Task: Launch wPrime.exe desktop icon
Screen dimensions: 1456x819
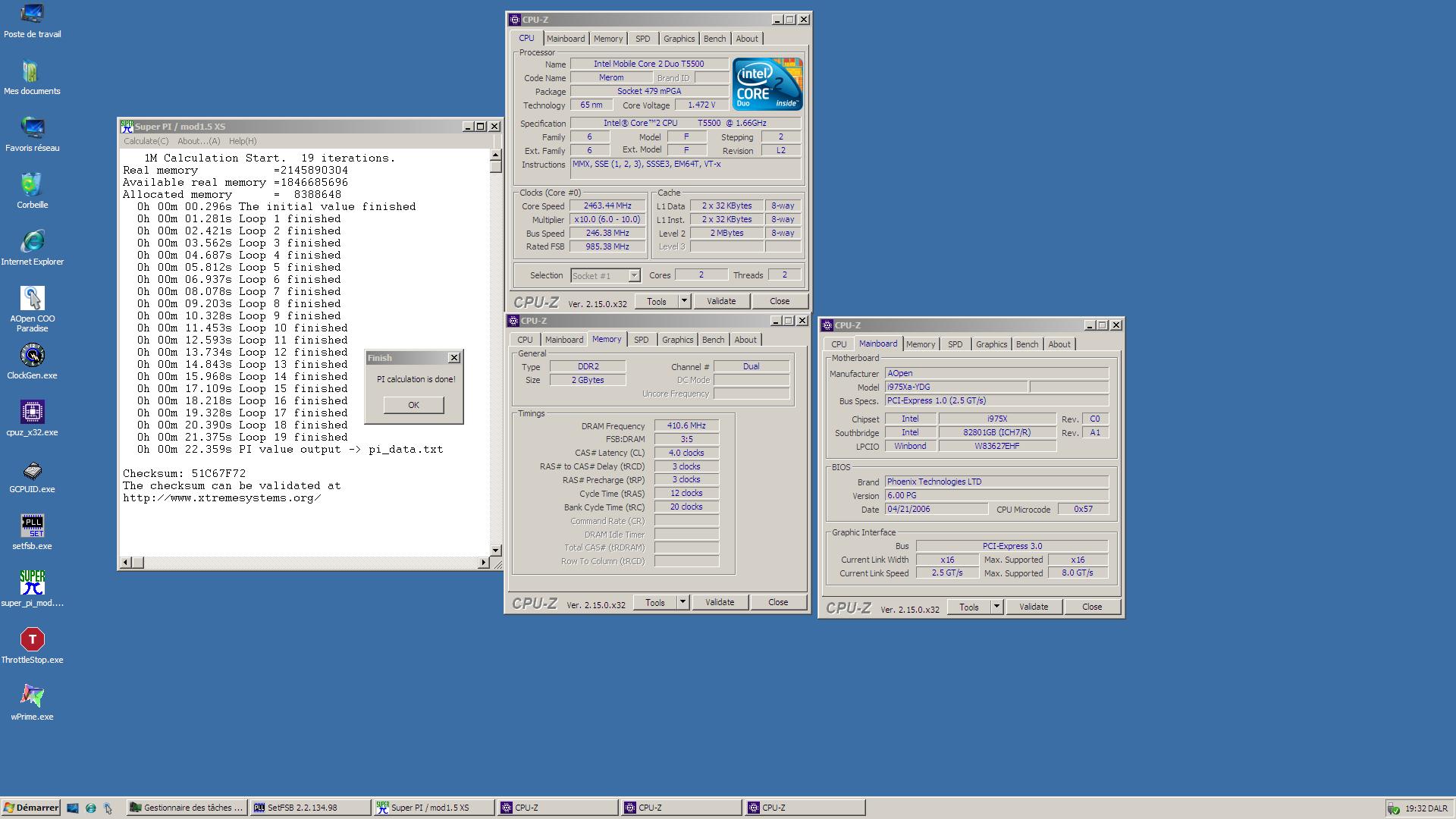Action: click(32, 704)
